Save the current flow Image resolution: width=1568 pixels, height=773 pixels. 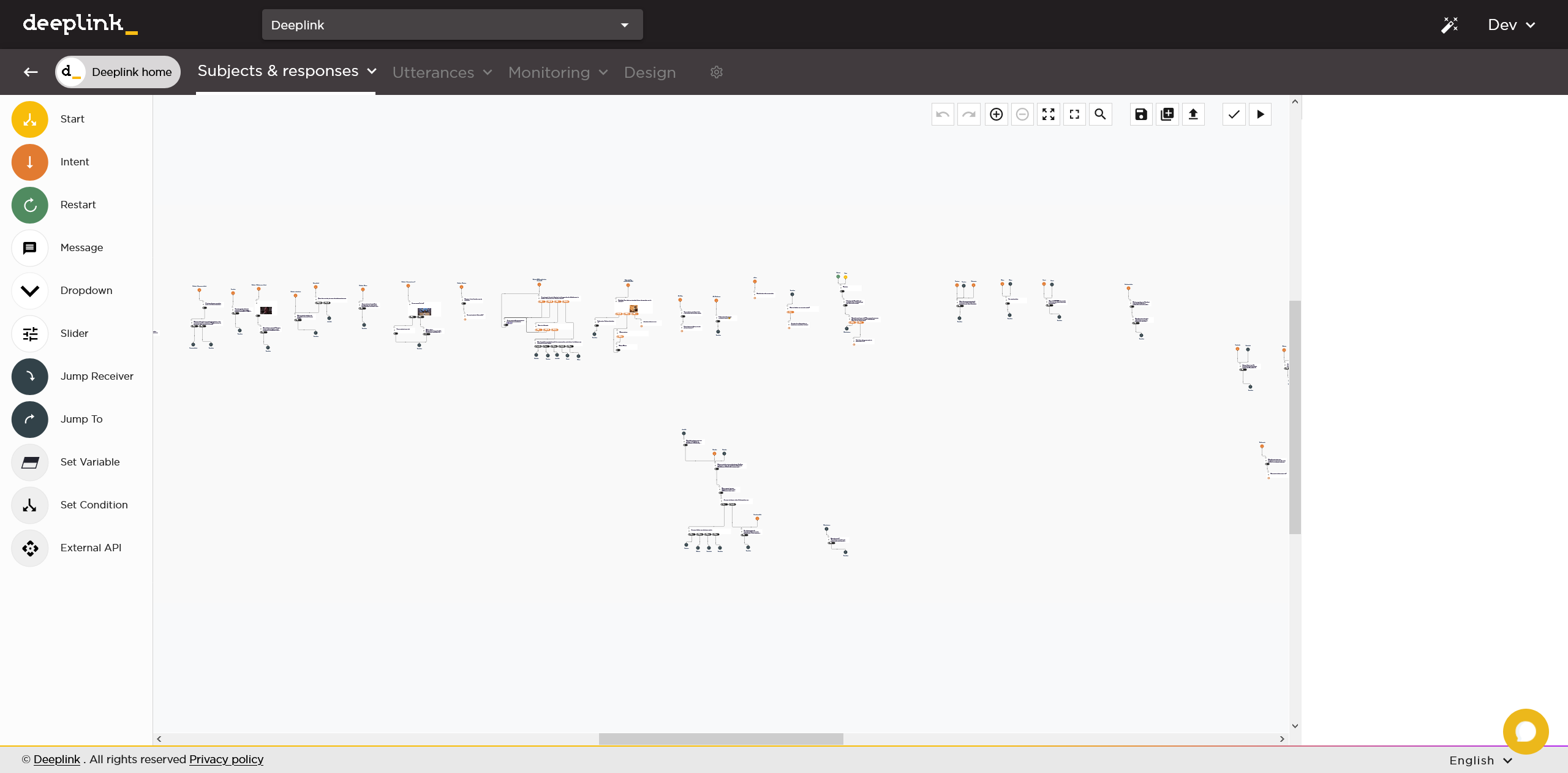(1140, 114)
